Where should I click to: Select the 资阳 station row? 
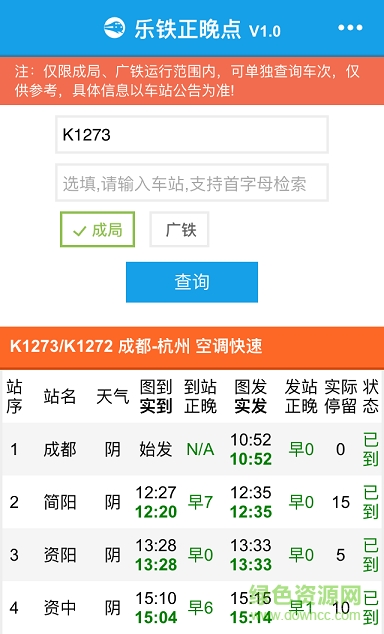click(x=192, y=555)
